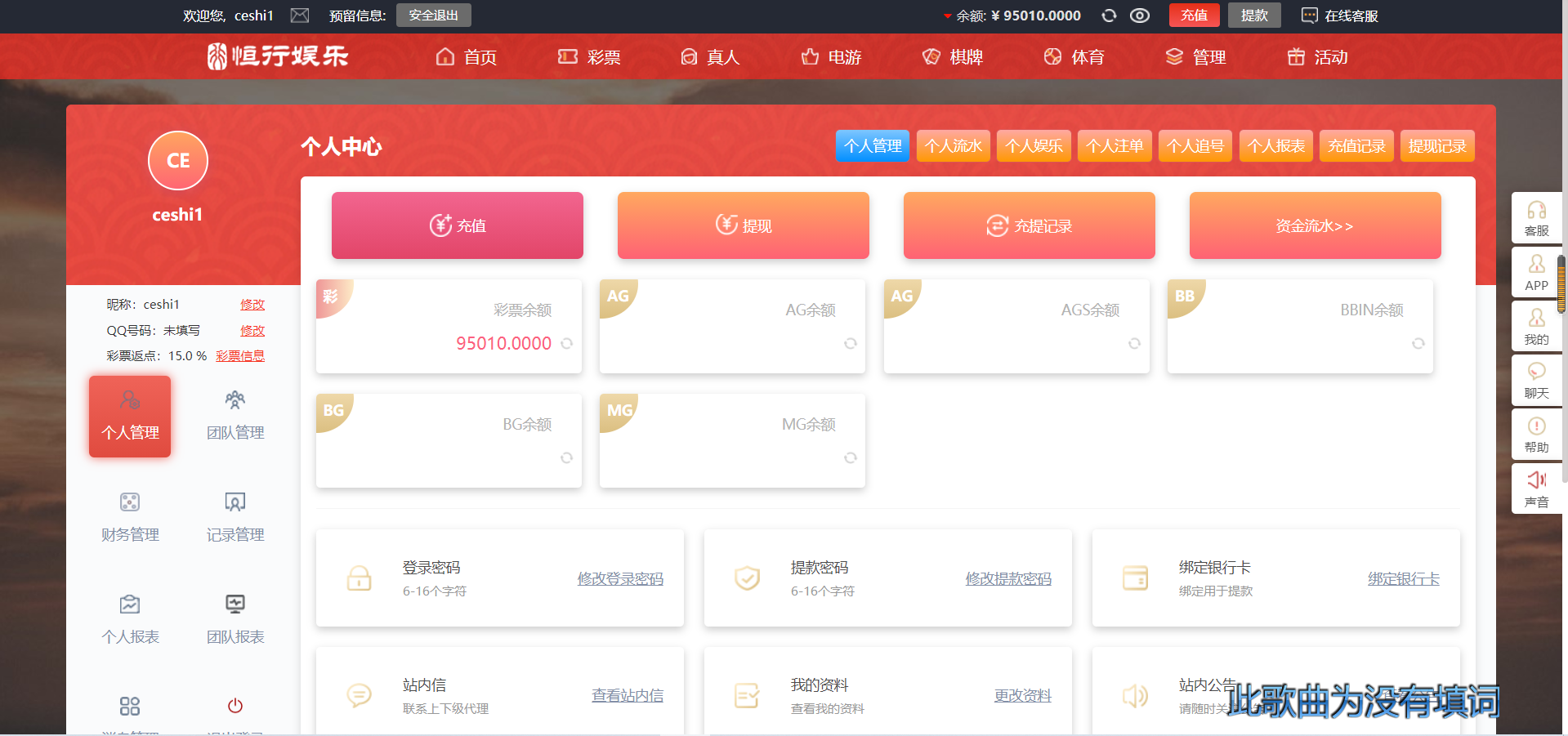Switch to the 个人报表 tab
Screen dimensions: 1568x736
pos(1275,146)
